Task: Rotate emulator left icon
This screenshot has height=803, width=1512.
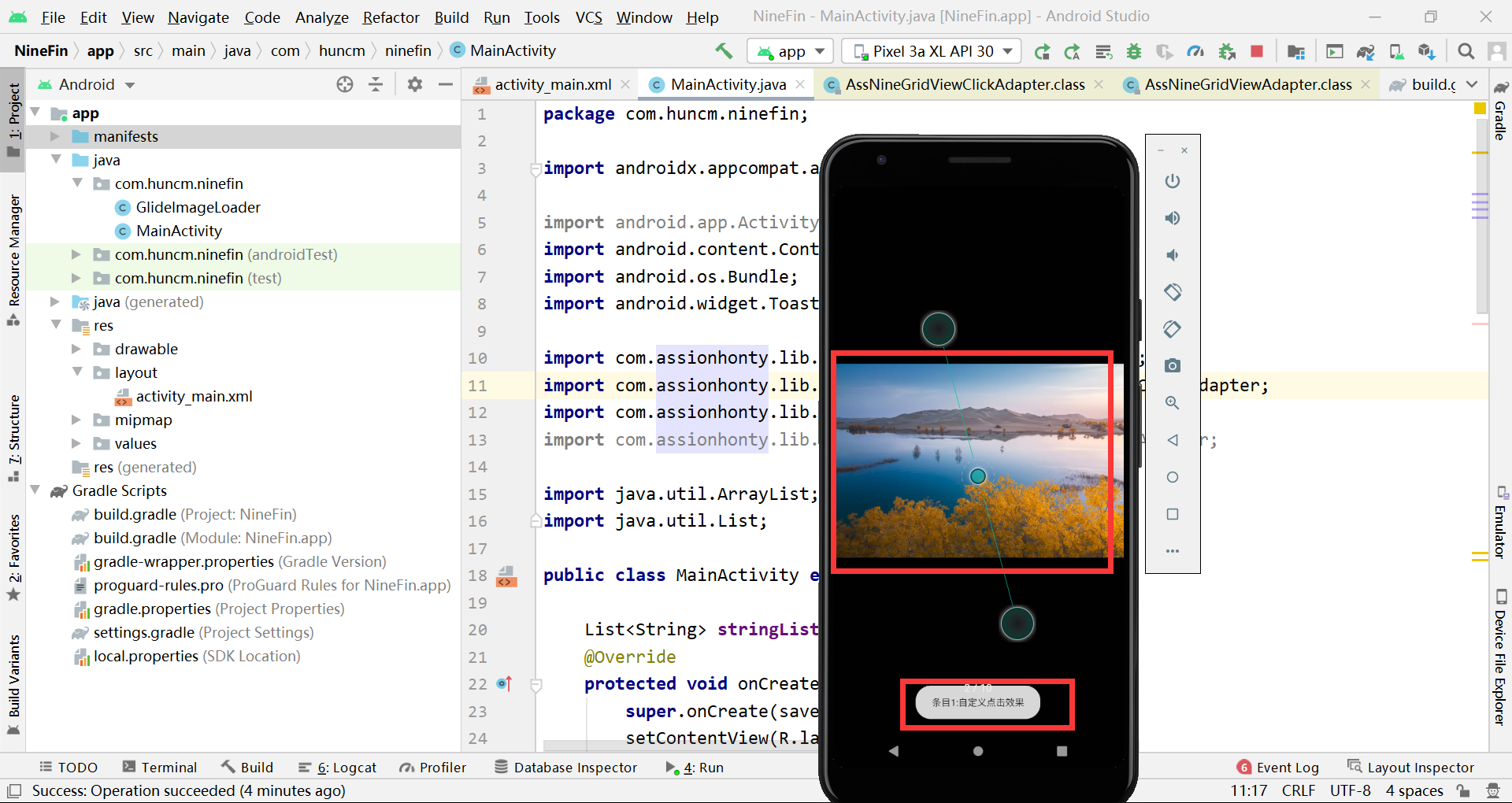Action: pyautogui.click(x=1173, y=292)
